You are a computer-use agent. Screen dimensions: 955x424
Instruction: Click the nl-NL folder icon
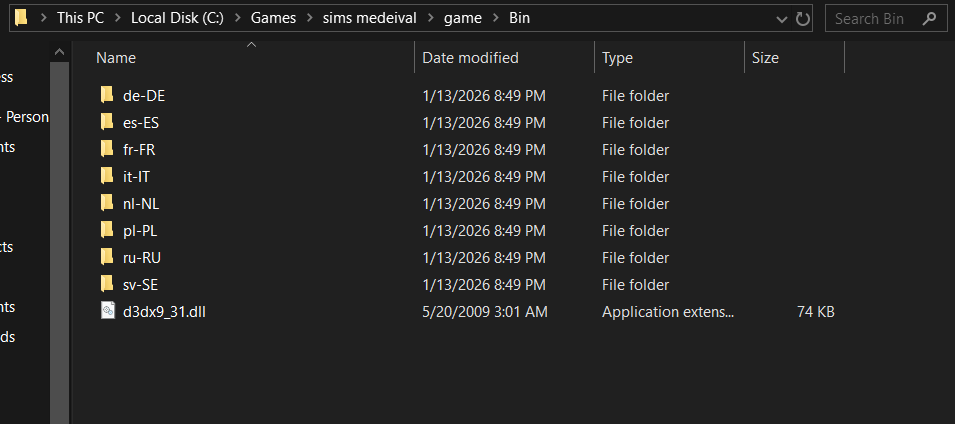[108, 204]
